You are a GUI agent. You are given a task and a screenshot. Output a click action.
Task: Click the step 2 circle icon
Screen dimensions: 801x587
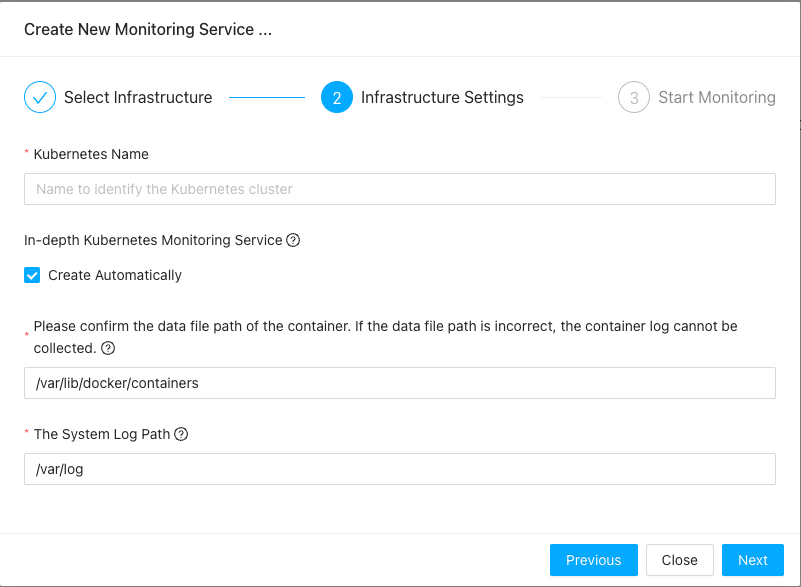point(337,98)
